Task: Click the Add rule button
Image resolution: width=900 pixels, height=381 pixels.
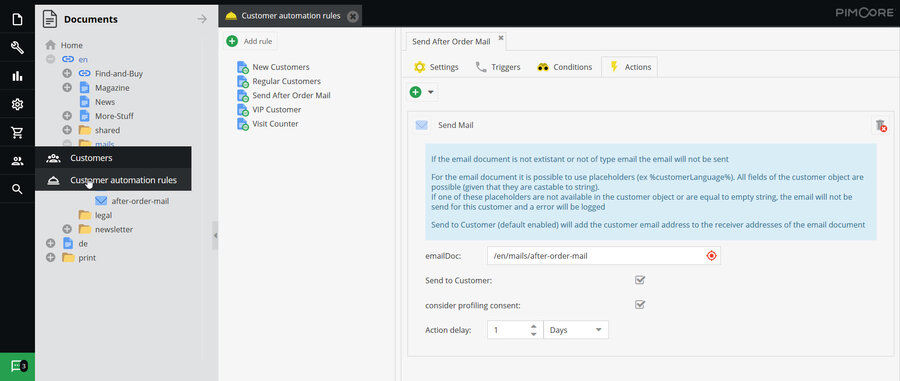Action: (x=250, y=41)
